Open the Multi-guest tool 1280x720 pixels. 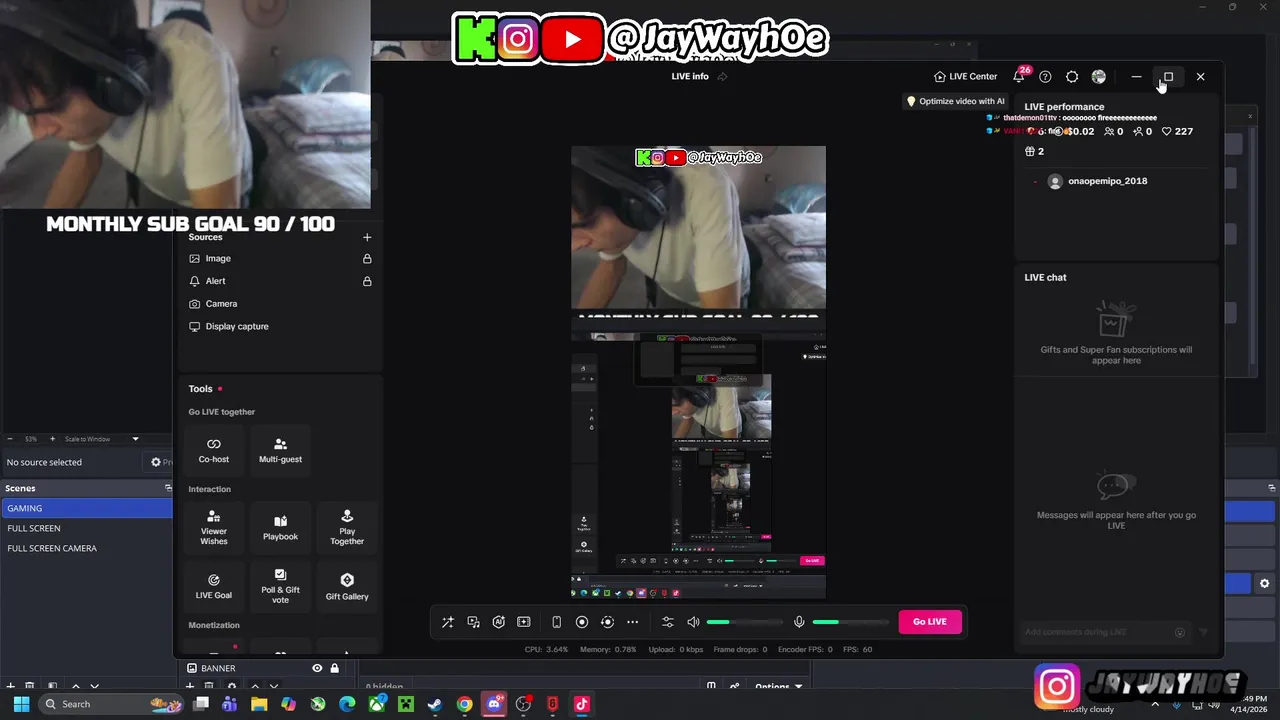tap(280, 450)
